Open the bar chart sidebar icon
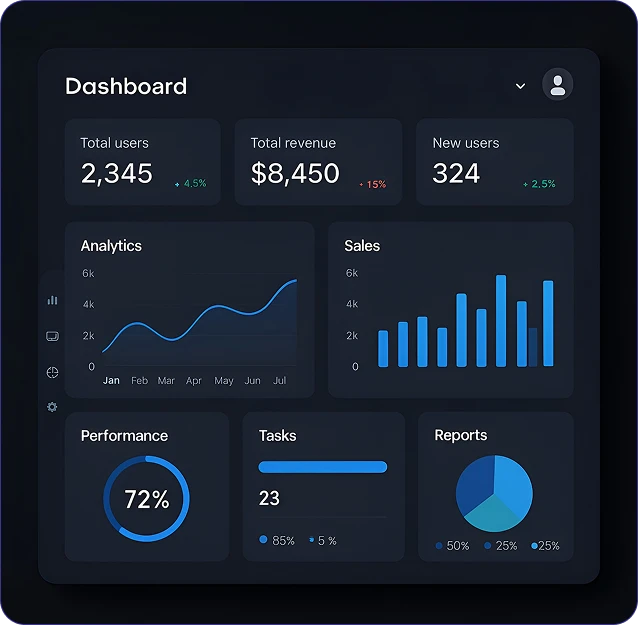Image resolution: width=638 pixels, height=625 pixels. (x=52, y=300)
